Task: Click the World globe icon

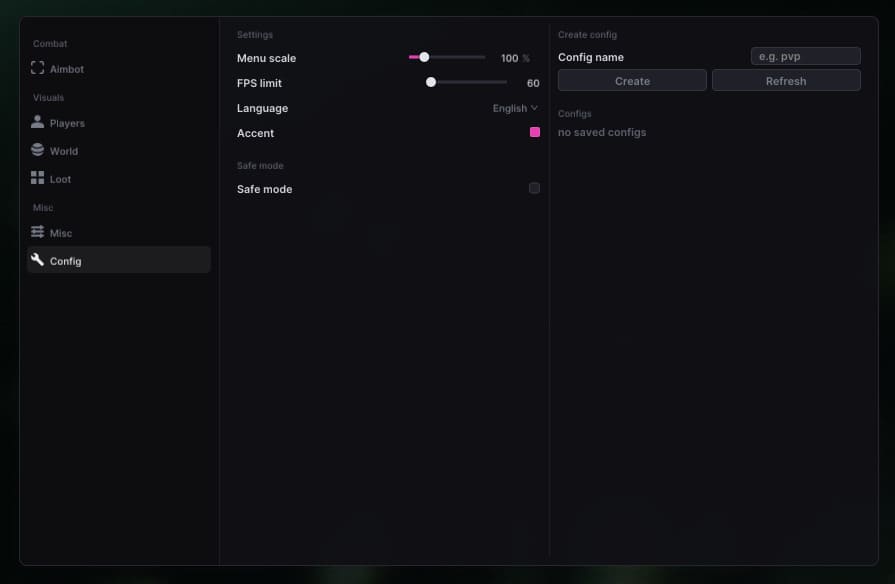Action: 38,150
